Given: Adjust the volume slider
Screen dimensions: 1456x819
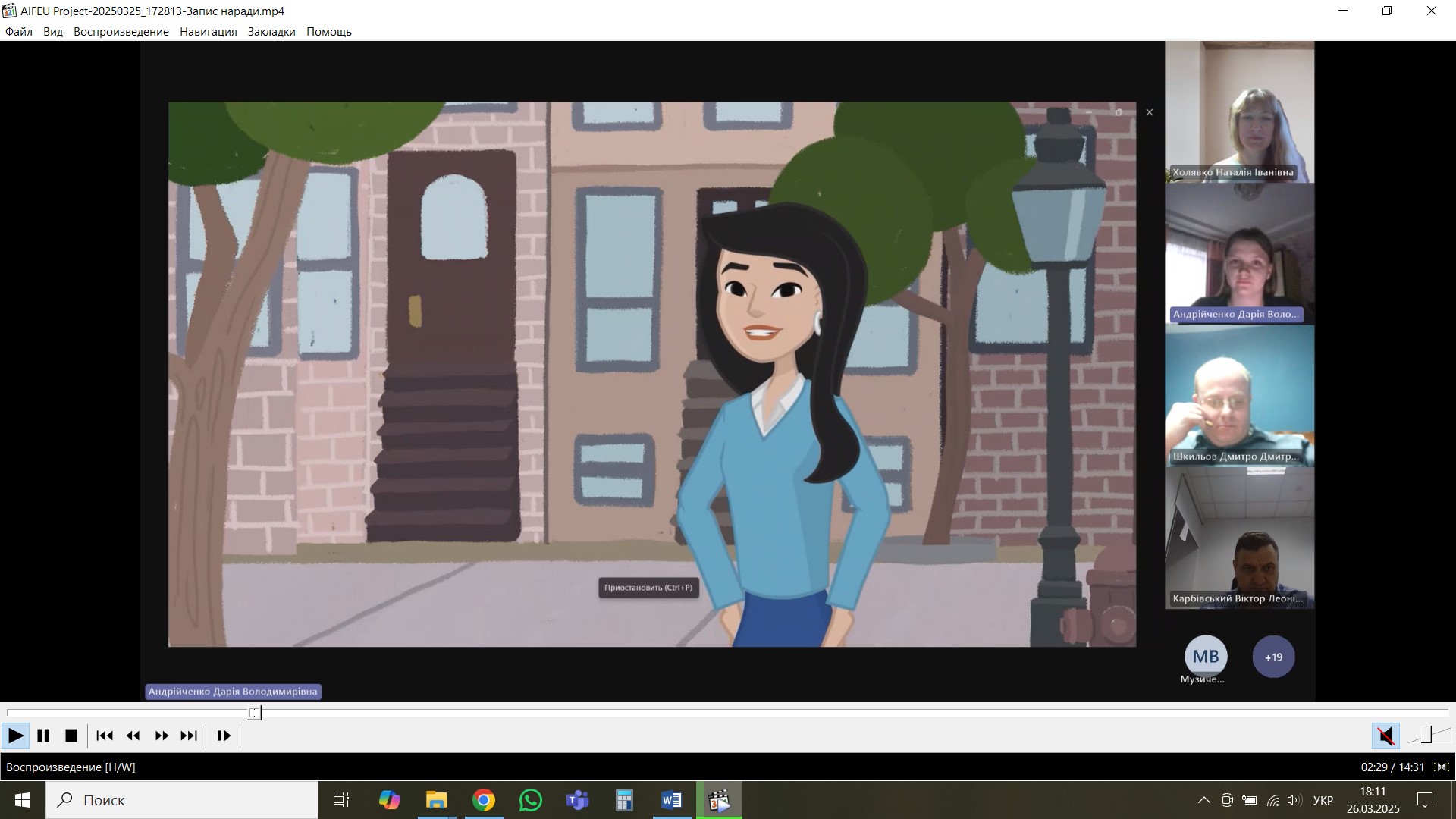Looking at the screenshot, I should [x=1428, y=735].
